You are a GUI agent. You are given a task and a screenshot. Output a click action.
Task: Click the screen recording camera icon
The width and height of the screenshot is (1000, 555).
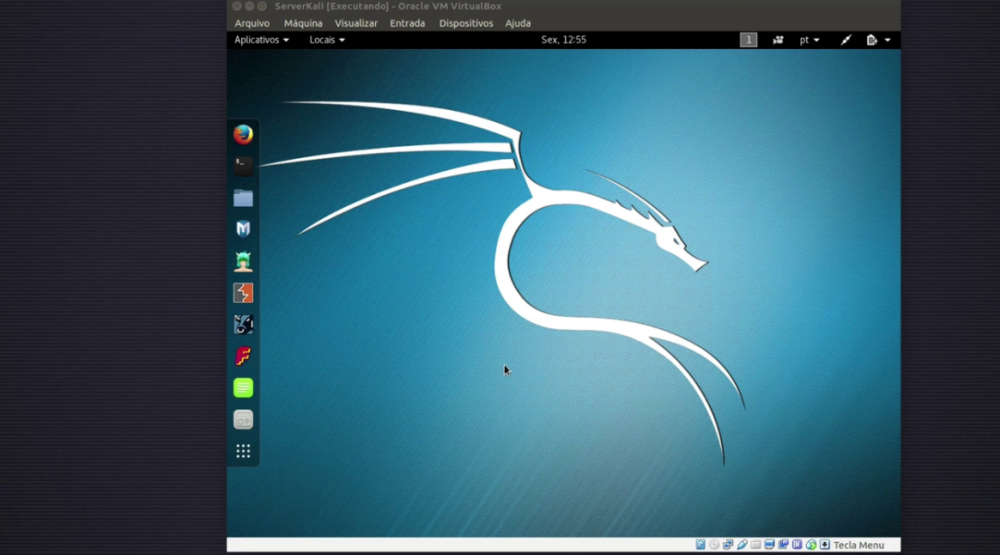tap(778, 40)
